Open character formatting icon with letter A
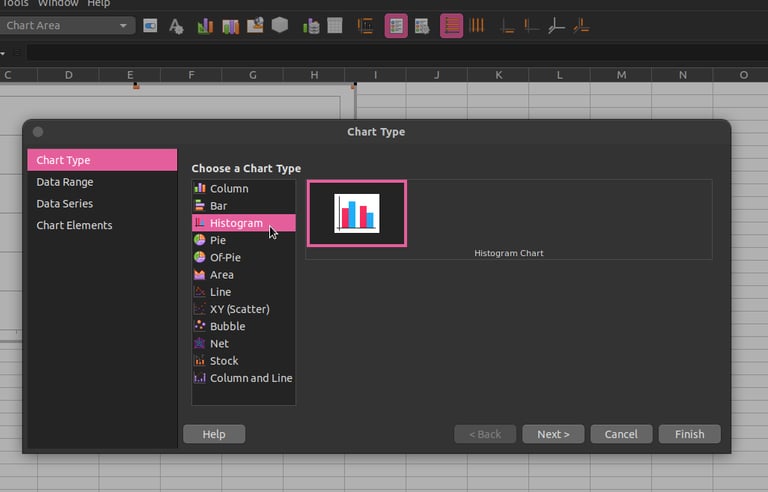The width and height of the screenshot is (768, 492). (176, 25)
